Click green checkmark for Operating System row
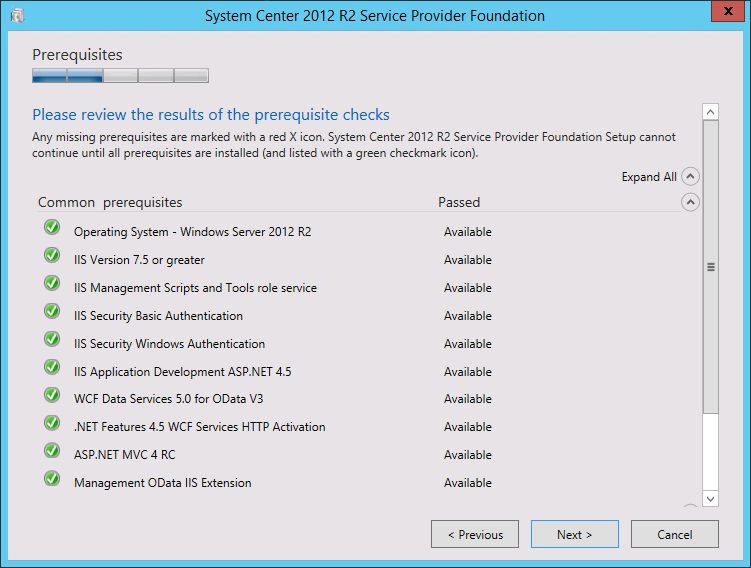Image resolution: width=751 pixels, height=568 pixels. 52,227
